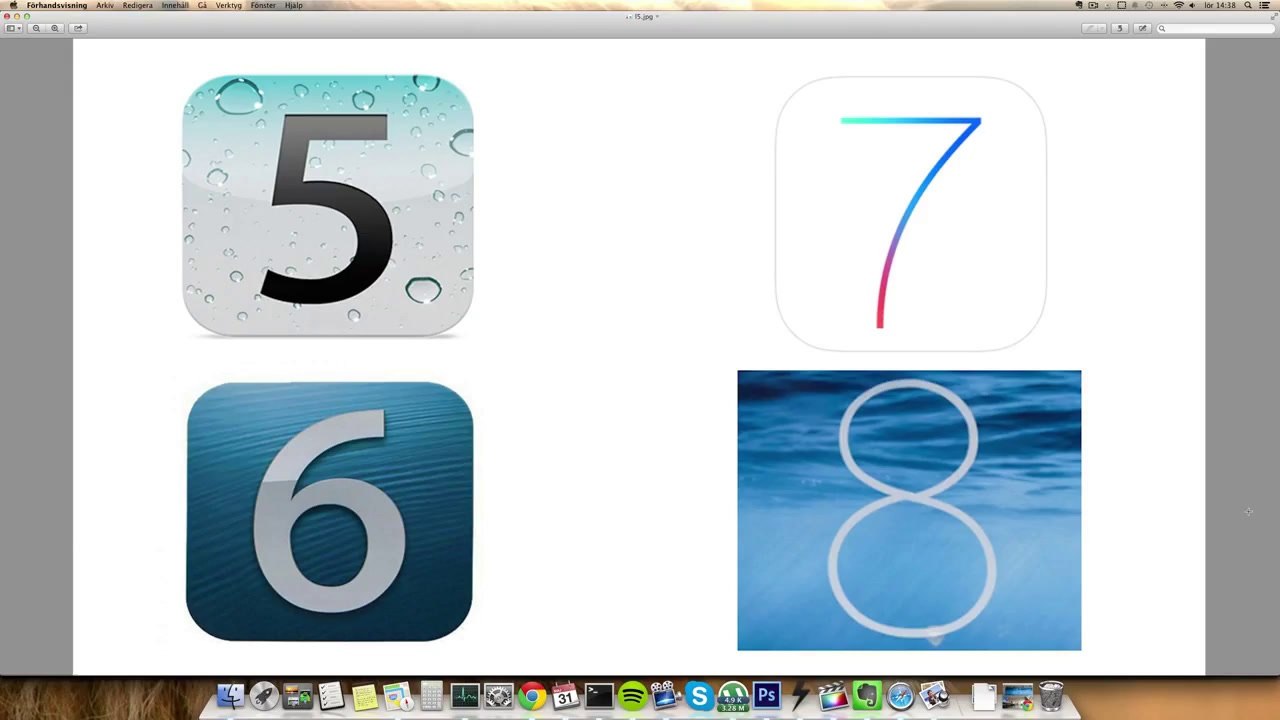Enter full screen with the window corner arrows
Image resolution: width=1280 pixels, height=720 pixels.
[x=1273, y=17]
